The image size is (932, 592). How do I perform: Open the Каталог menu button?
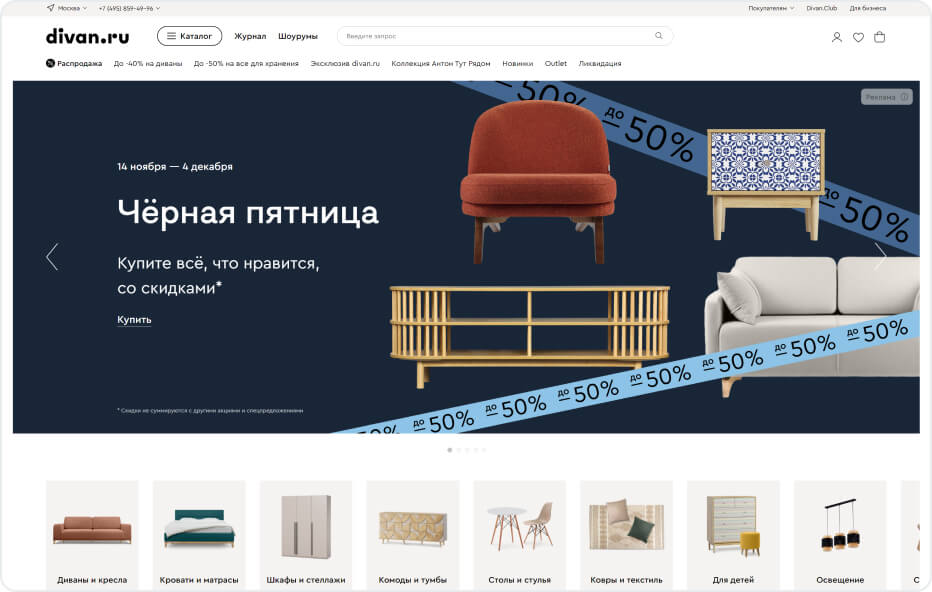[189, 36]
